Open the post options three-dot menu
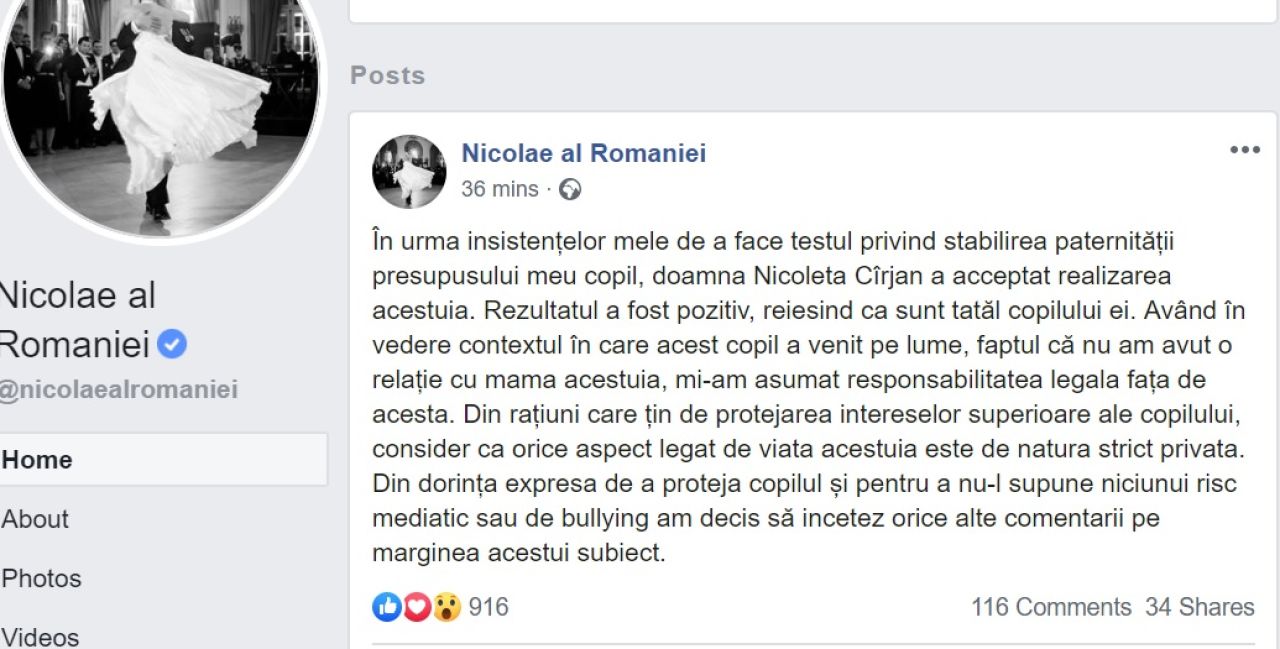1280x649 pixels. click(1244, 150)
